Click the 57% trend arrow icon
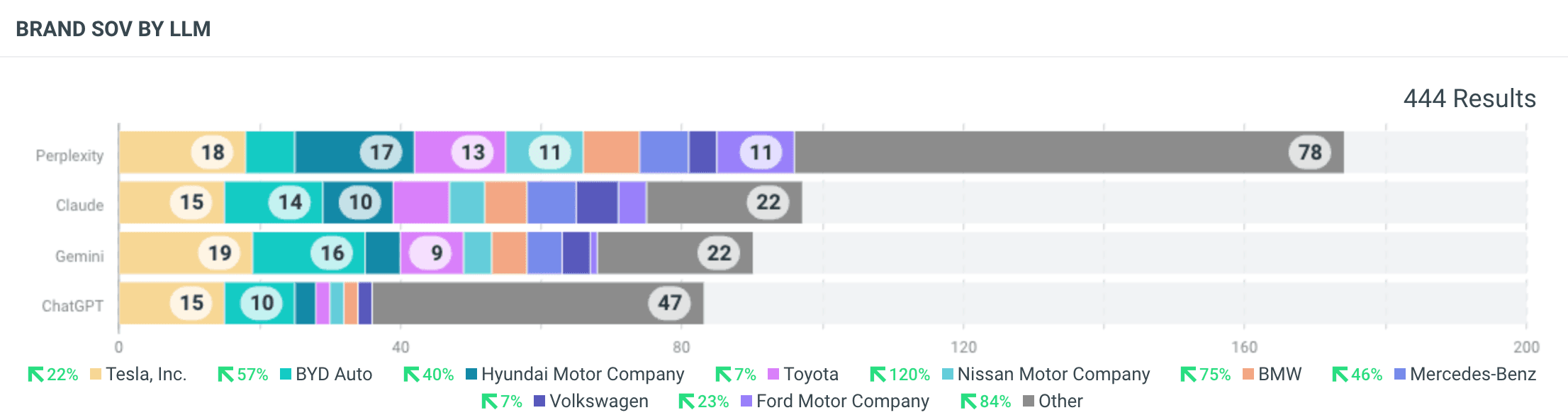Screen dimensions: 1568x420 click(225, 375)
